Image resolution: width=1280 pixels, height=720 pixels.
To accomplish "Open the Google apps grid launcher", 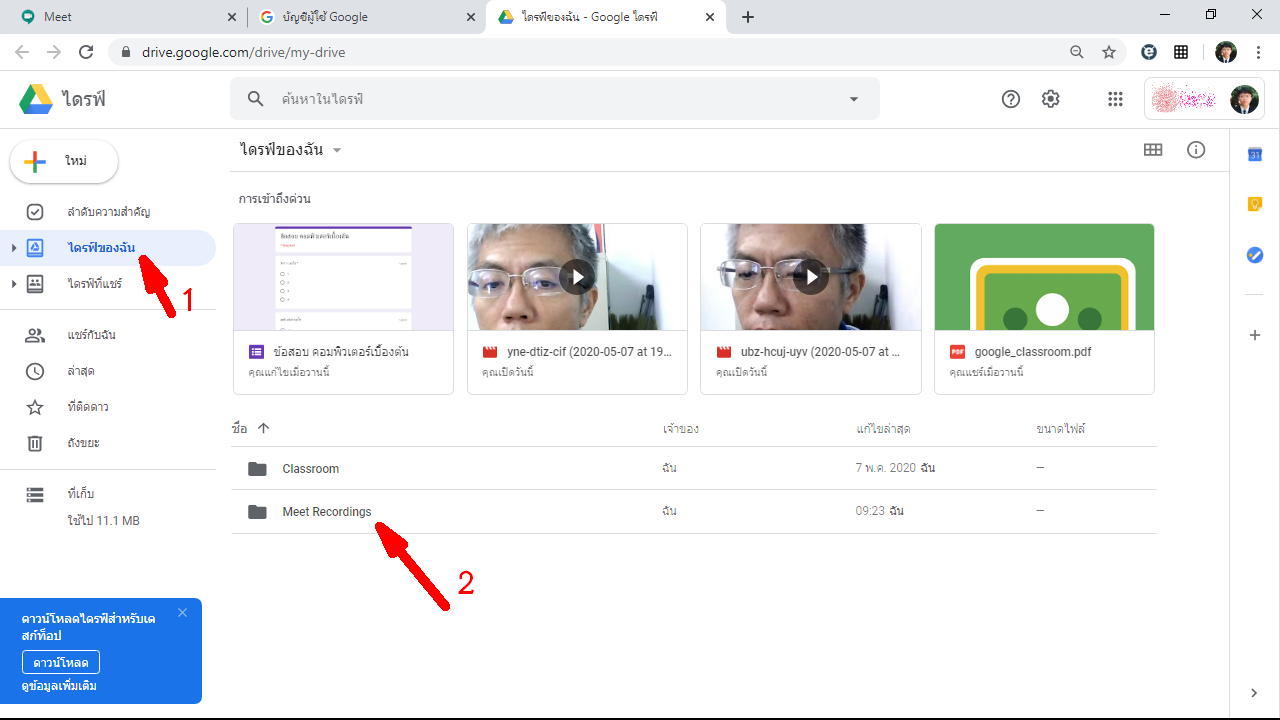I will tap(1115, 99).
